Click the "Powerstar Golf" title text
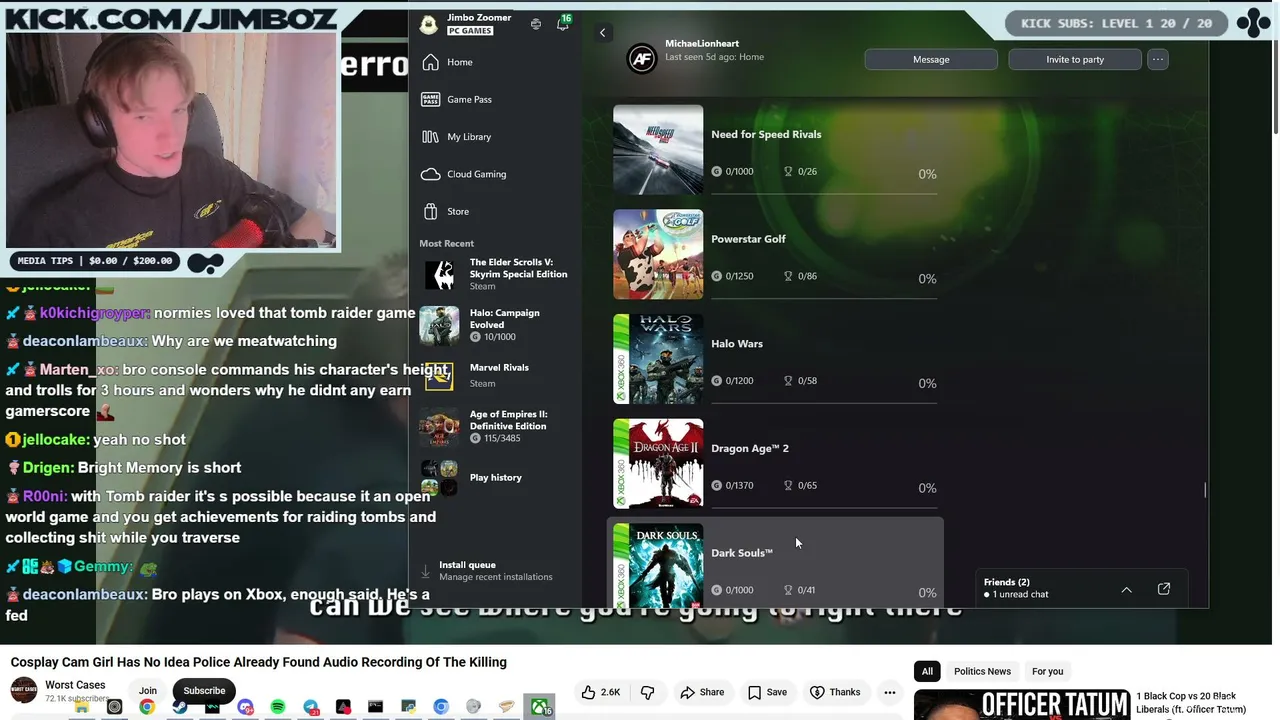This screenshot has width=1280, height=720. coord(748,239)
